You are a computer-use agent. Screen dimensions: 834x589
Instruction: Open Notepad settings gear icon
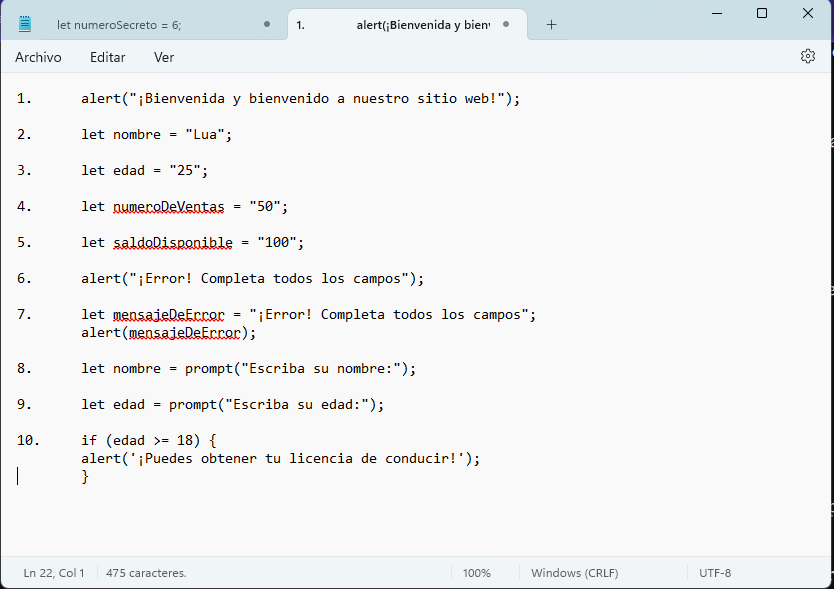click(x=807, y=56)
